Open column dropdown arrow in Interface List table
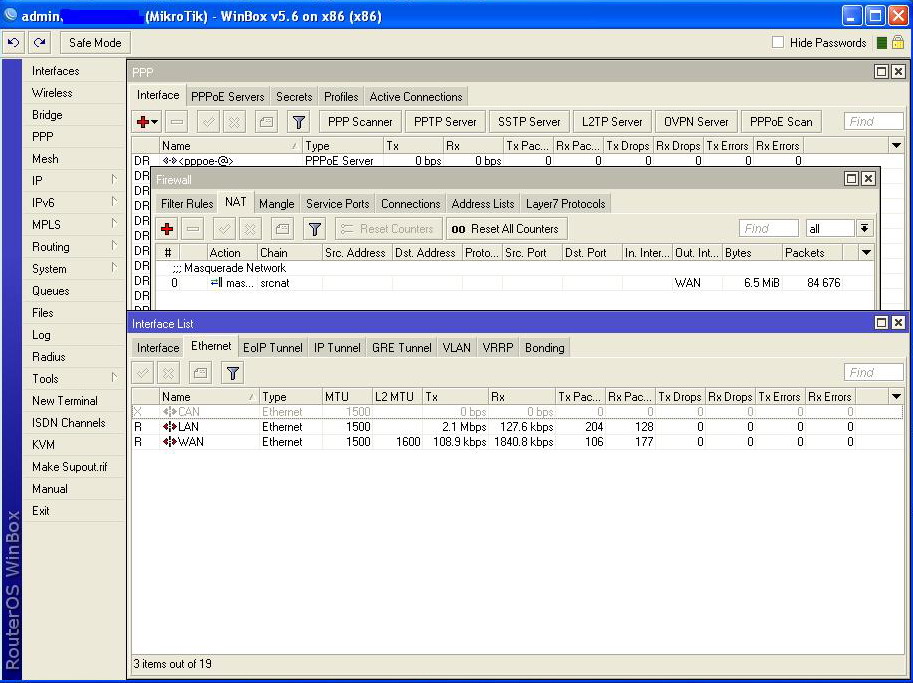Image resolution: width=913 pixels, height=683 pixels. pyautogui.click(x=896, y=397)
